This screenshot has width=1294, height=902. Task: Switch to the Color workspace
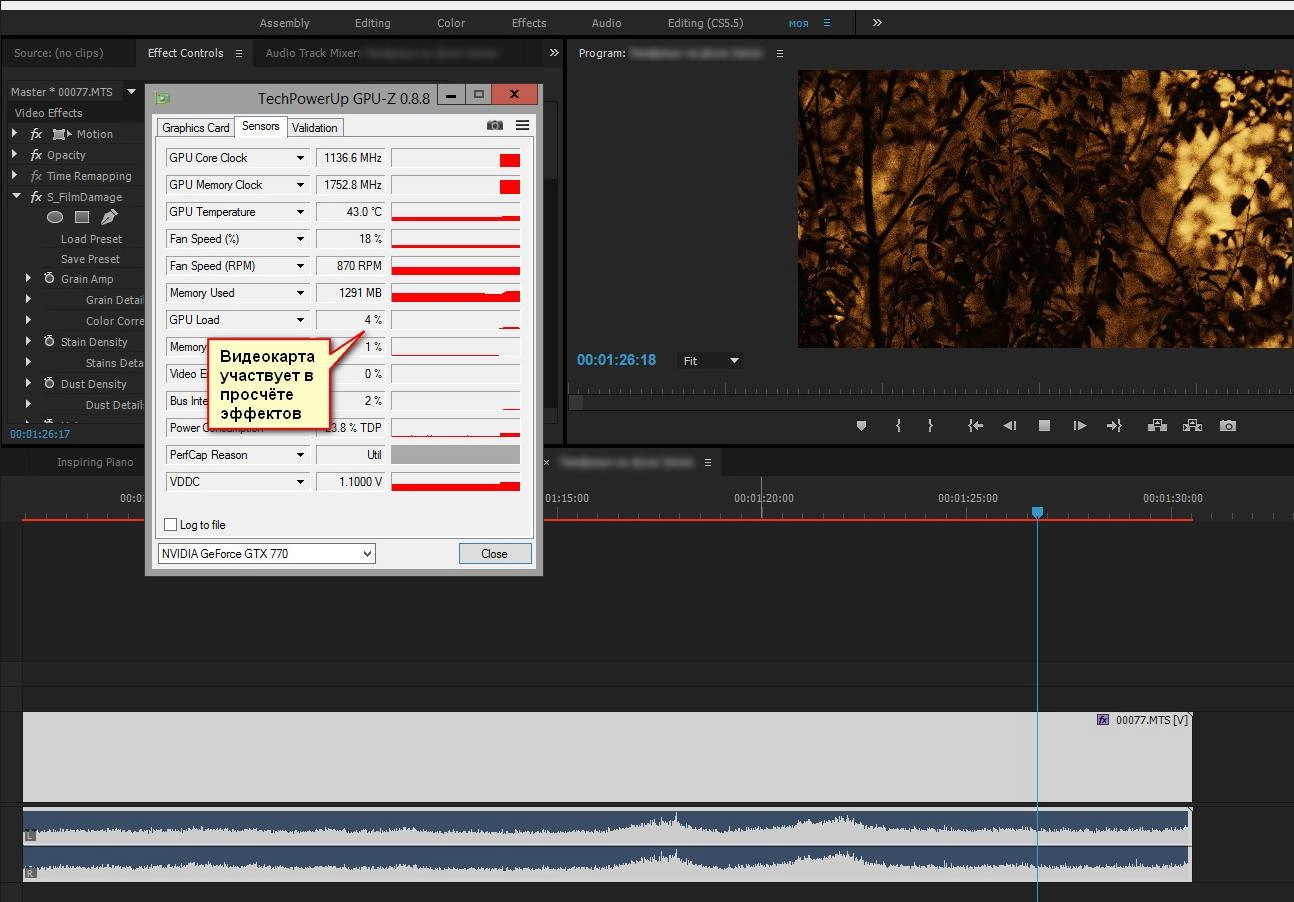tap(451, 23)
